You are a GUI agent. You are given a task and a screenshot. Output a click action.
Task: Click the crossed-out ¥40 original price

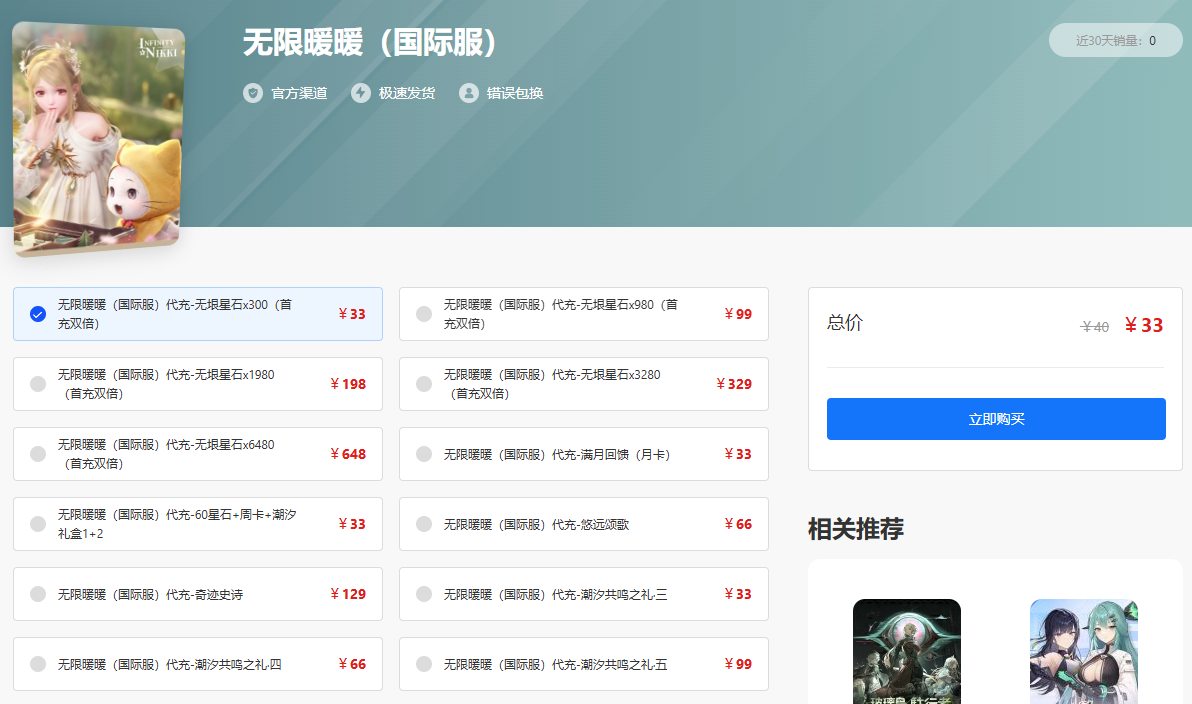1095,327
